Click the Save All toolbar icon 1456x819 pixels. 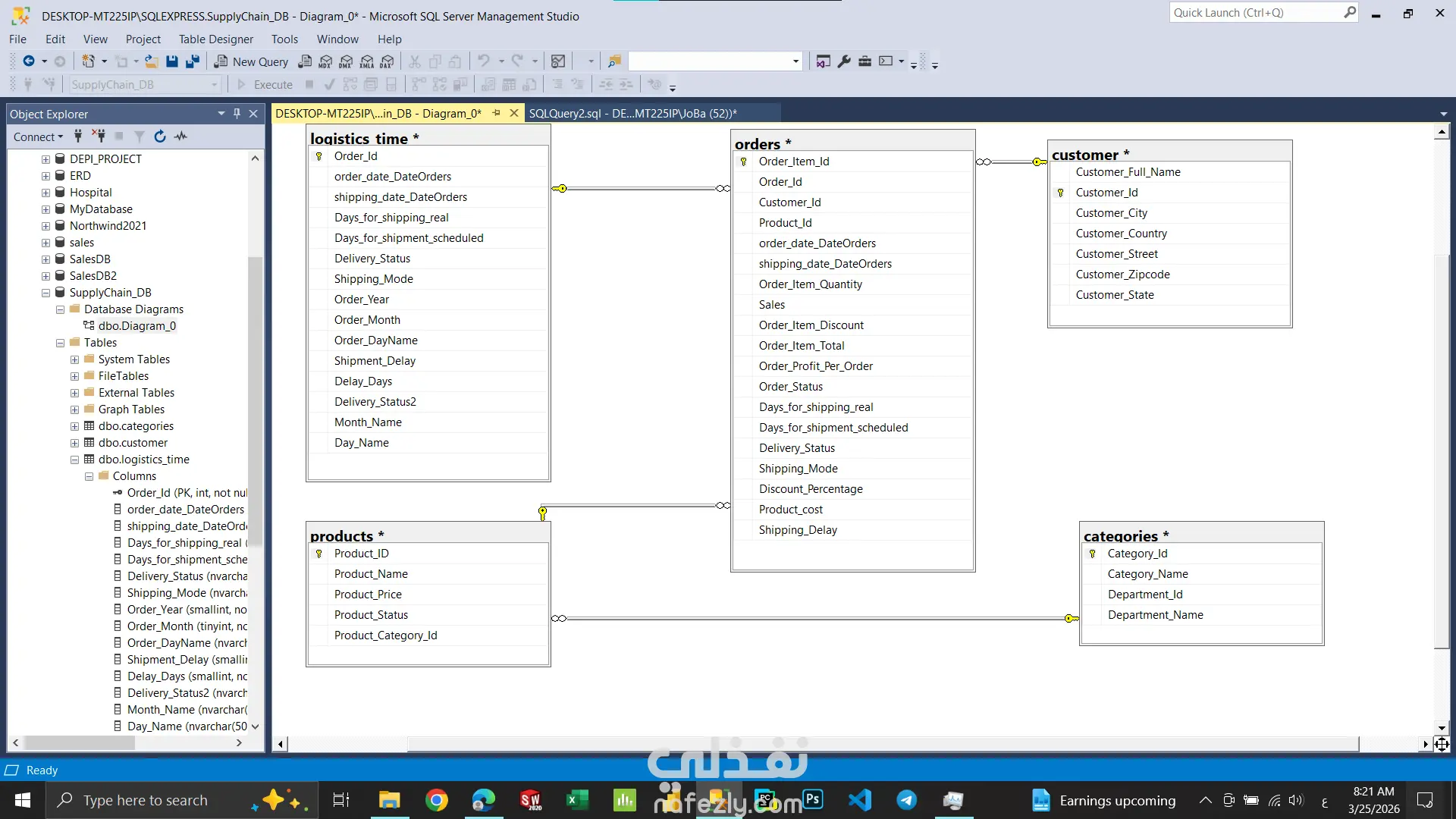coord(193,61)
